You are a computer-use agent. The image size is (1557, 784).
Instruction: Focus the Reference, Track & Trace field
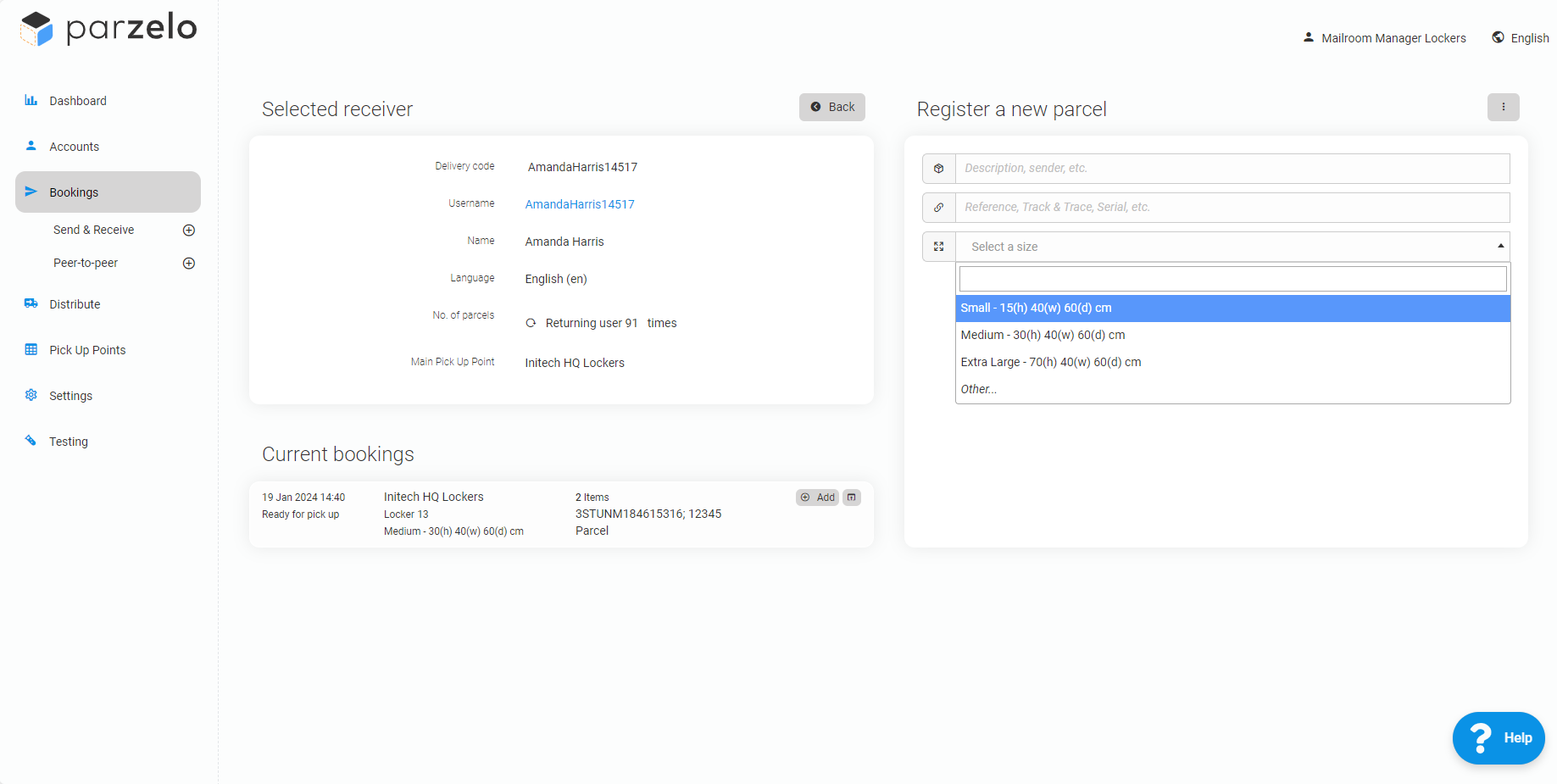(1232, 208)
